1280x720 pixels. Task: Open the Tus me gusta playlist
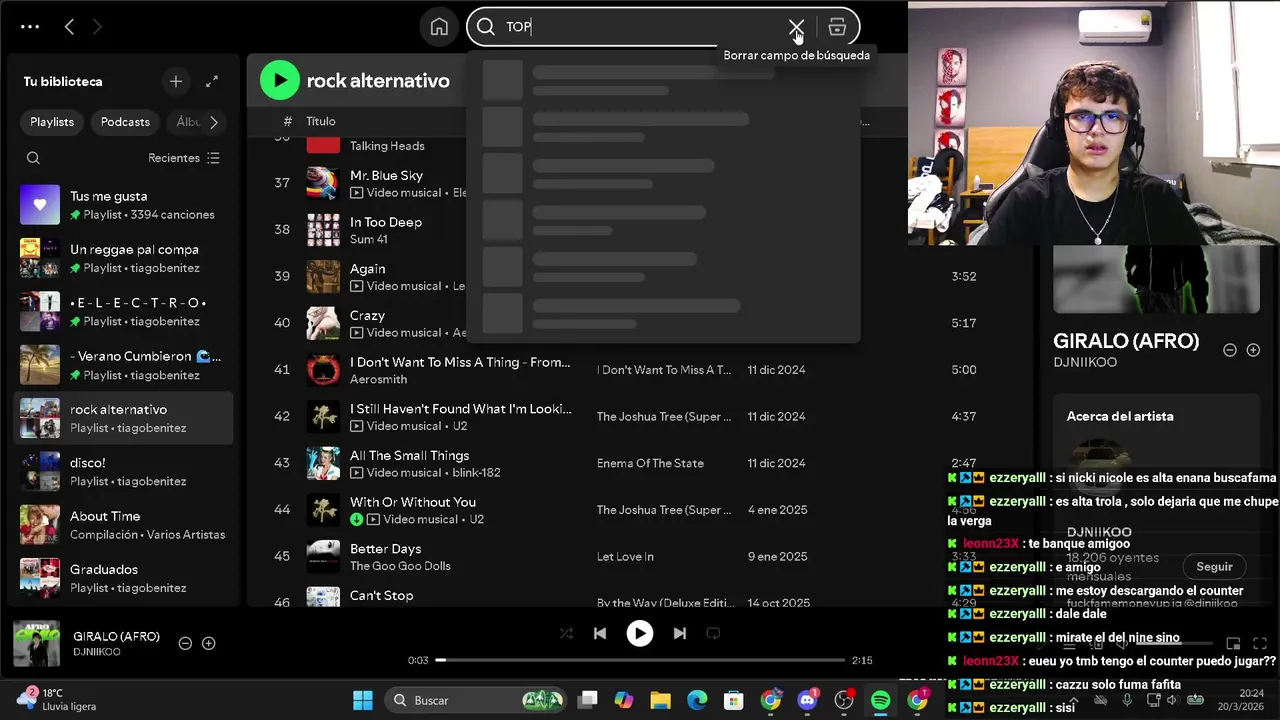(125, 205)
